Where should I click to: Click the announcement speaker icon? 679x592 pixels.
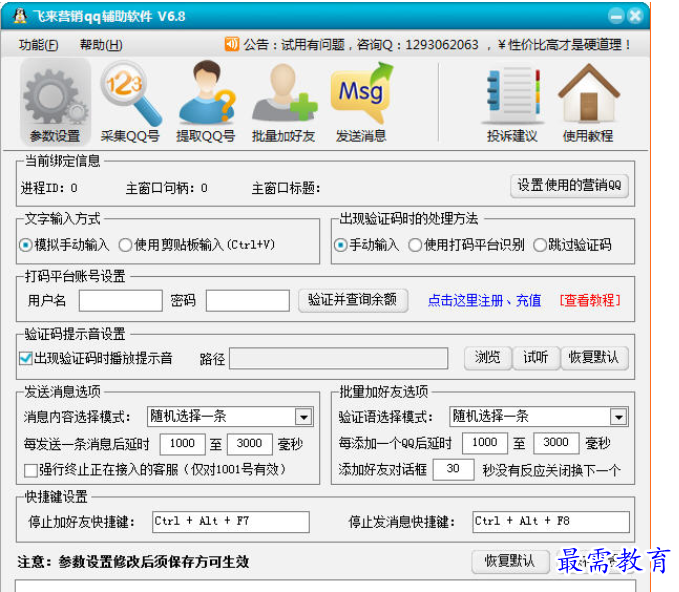(x=232, y=44)
